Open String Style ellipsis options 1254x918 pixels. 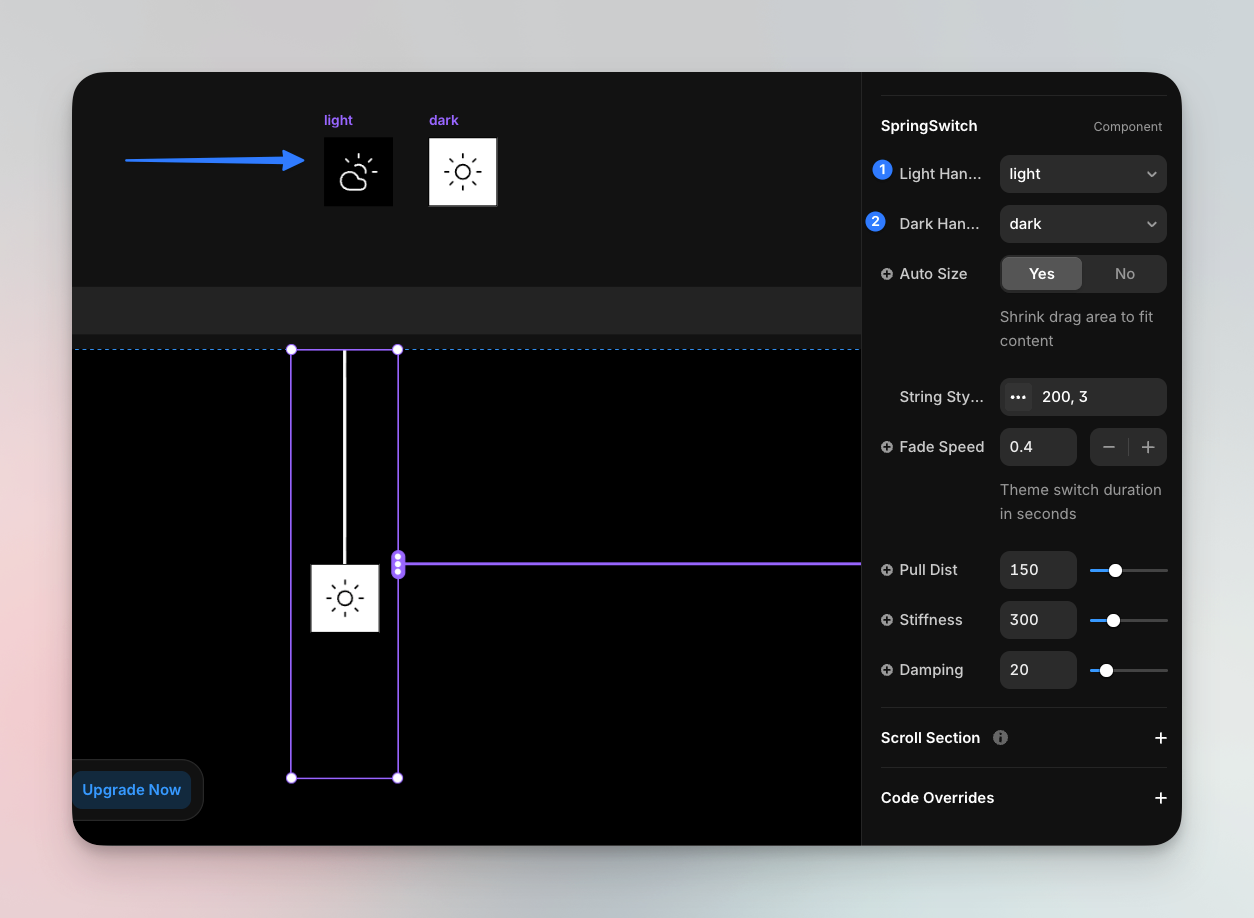1018,397
